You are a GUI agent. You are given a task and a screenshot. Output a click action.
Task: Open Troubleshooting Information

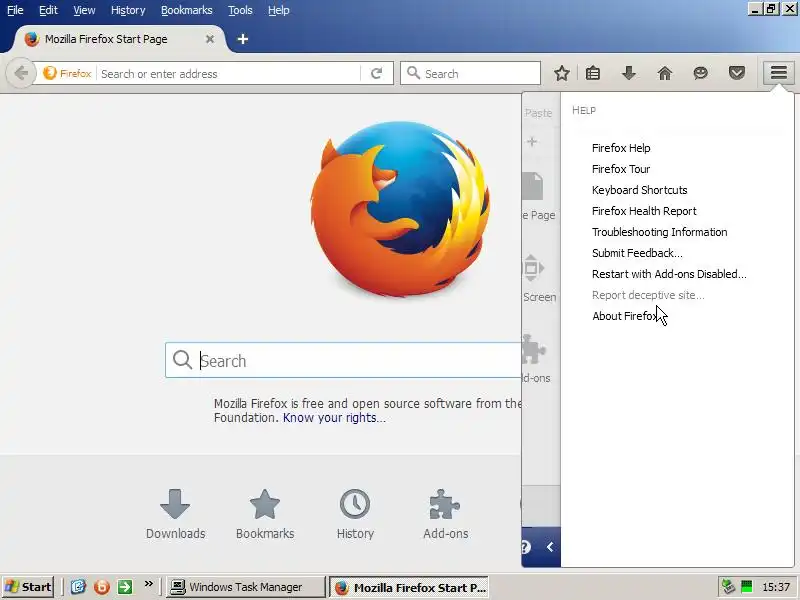pyautogui.click(x=659, y=232)
